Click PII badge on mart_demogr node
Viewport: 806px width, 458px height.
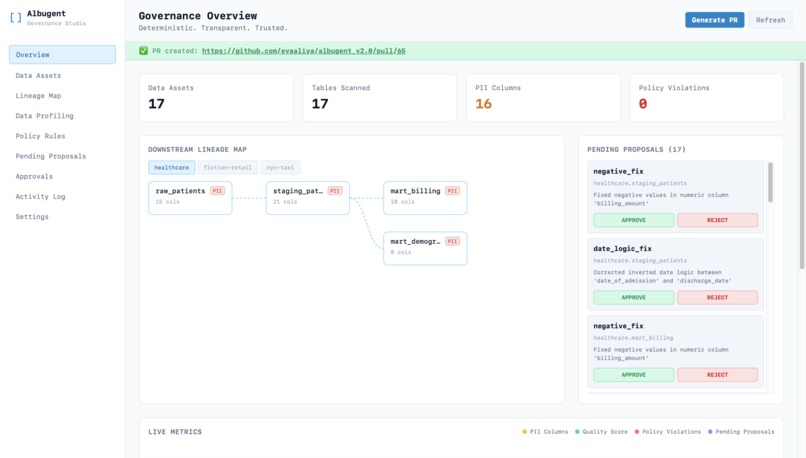click(452, 241)
